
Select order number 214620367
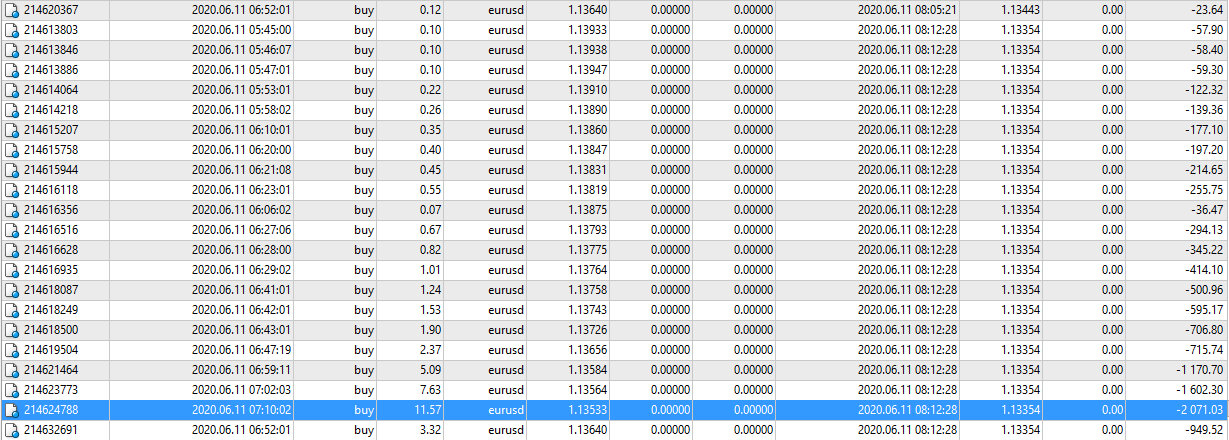(x=51, y=10)
